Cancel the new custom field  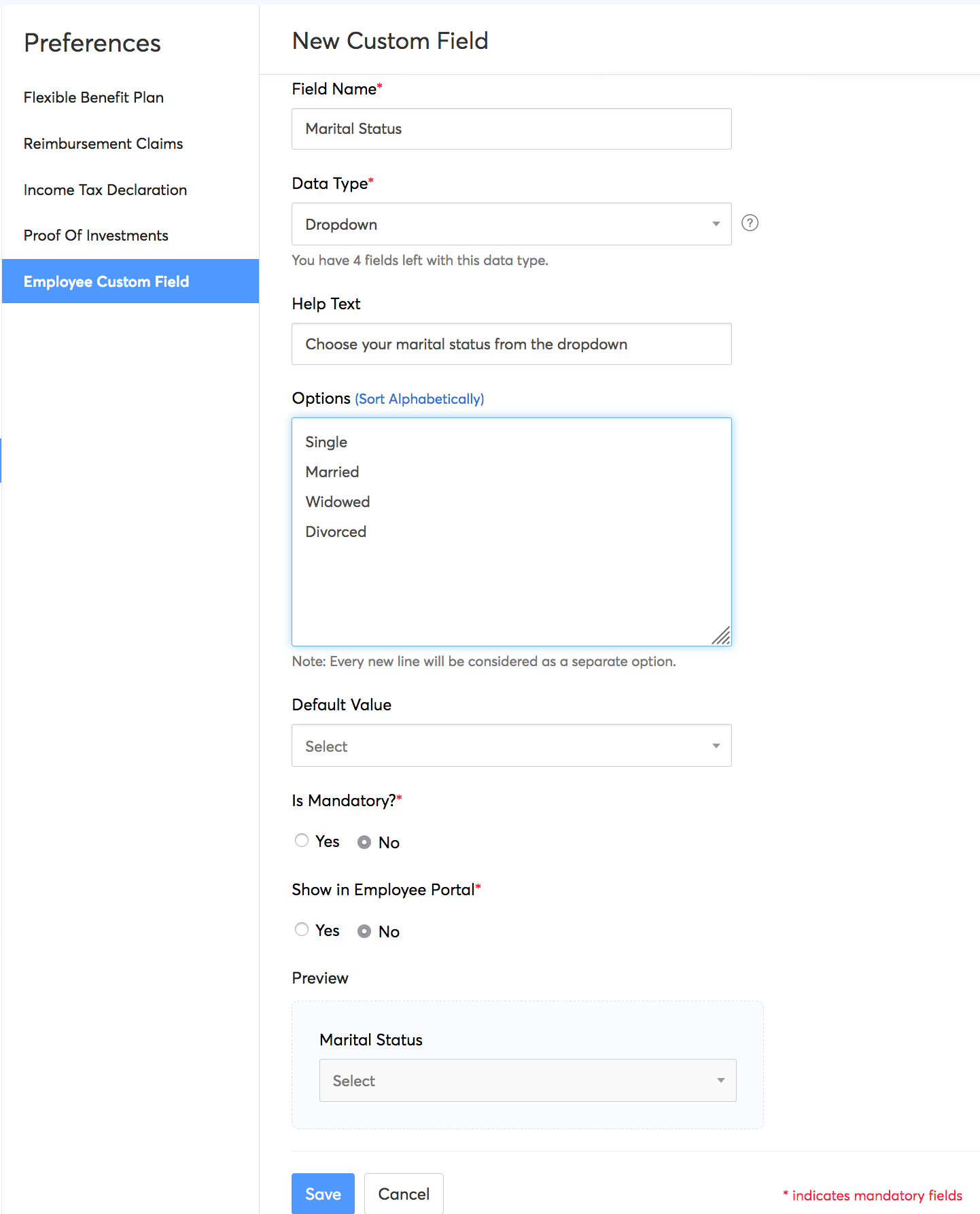coord(404,1194)
